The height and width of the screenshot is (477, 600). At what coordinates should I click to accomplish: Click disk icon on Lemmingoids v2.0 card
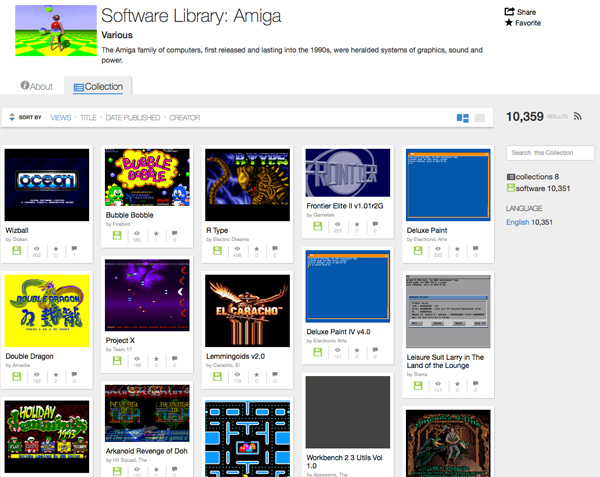[217, 376]
